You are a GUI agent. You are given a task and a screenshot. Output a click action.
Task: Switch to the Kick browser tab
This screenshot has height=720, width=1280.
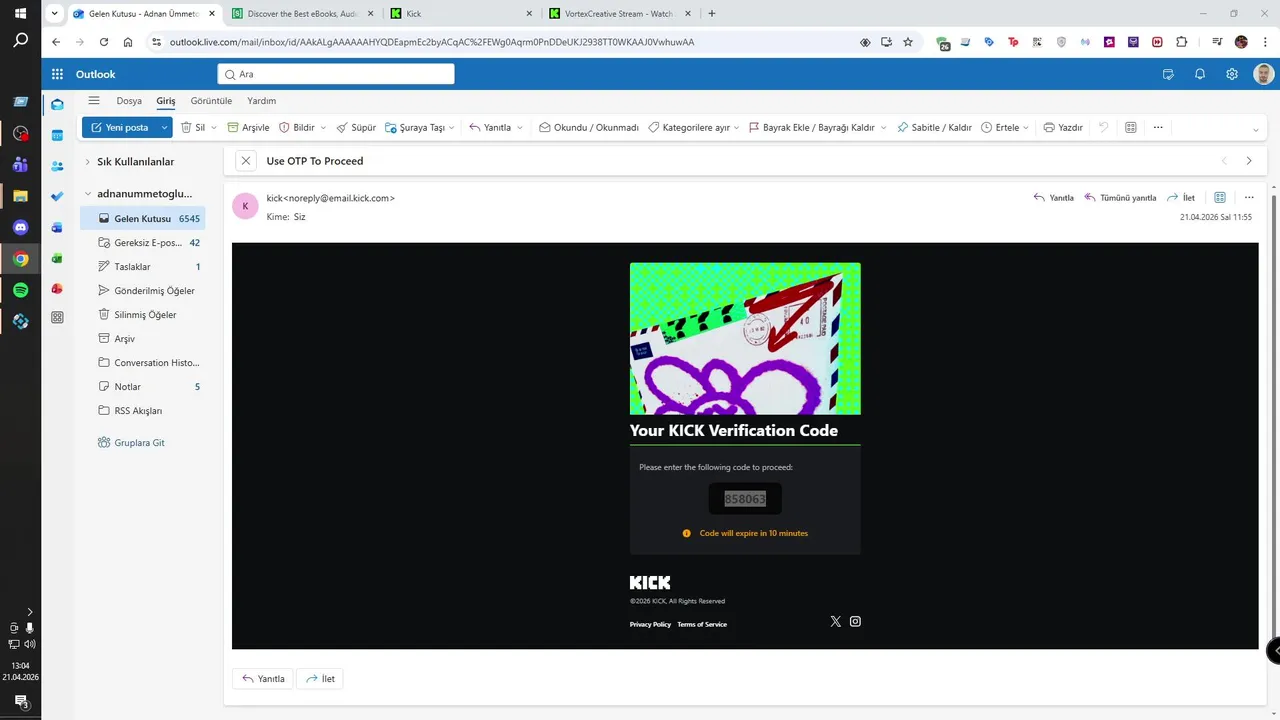click(463, 14)
